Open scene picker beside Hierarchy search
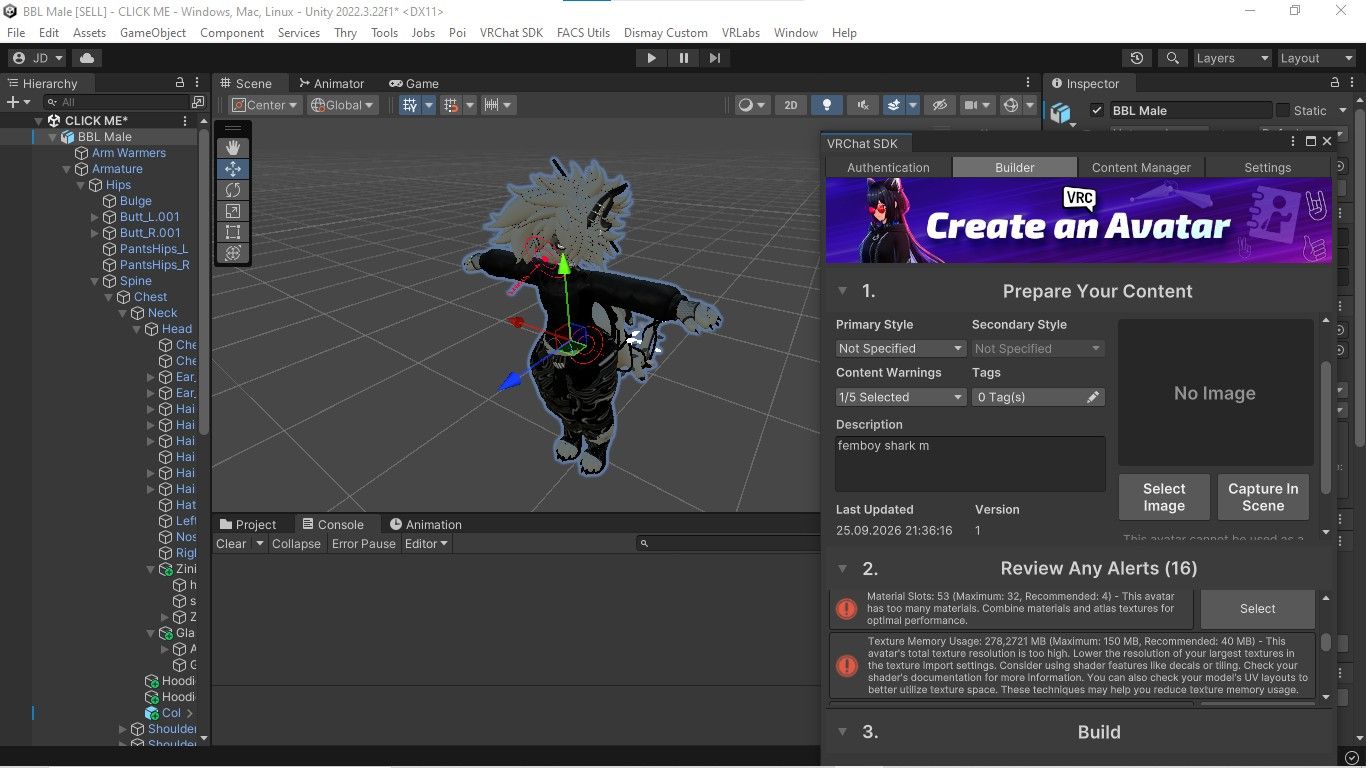This screenshot has height=768, width=1366. 198,102
